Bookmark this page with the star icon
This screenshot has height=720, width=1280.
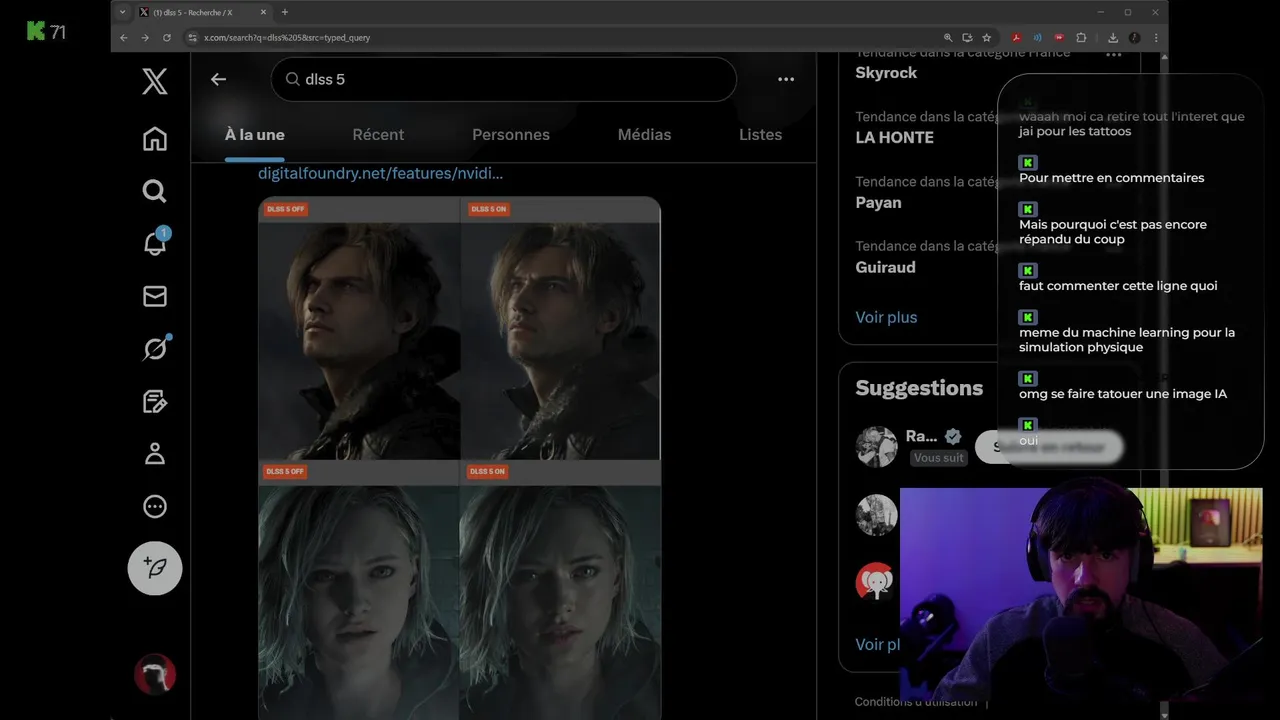pyautogui.click(x=986, y=37)
